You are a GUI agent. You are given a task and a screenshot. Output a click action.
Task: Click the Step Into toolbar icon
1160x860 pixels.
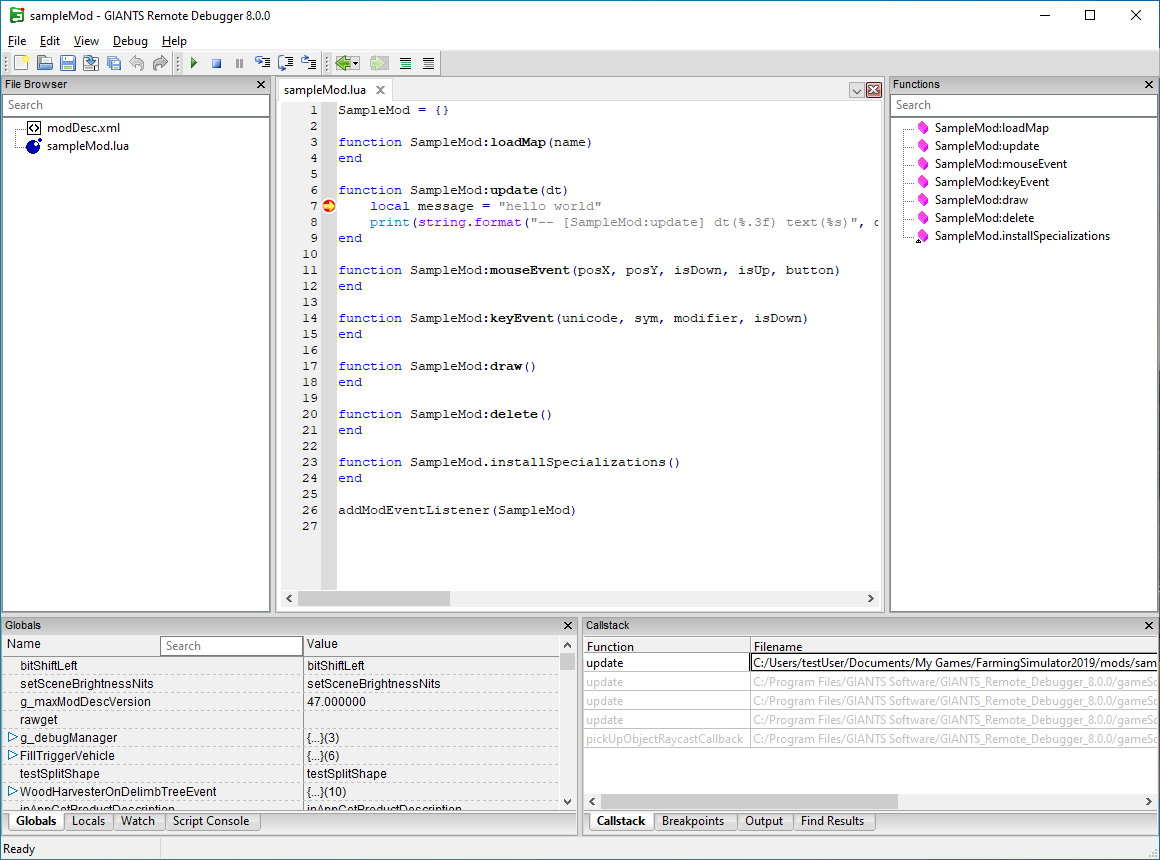(263, 63)
